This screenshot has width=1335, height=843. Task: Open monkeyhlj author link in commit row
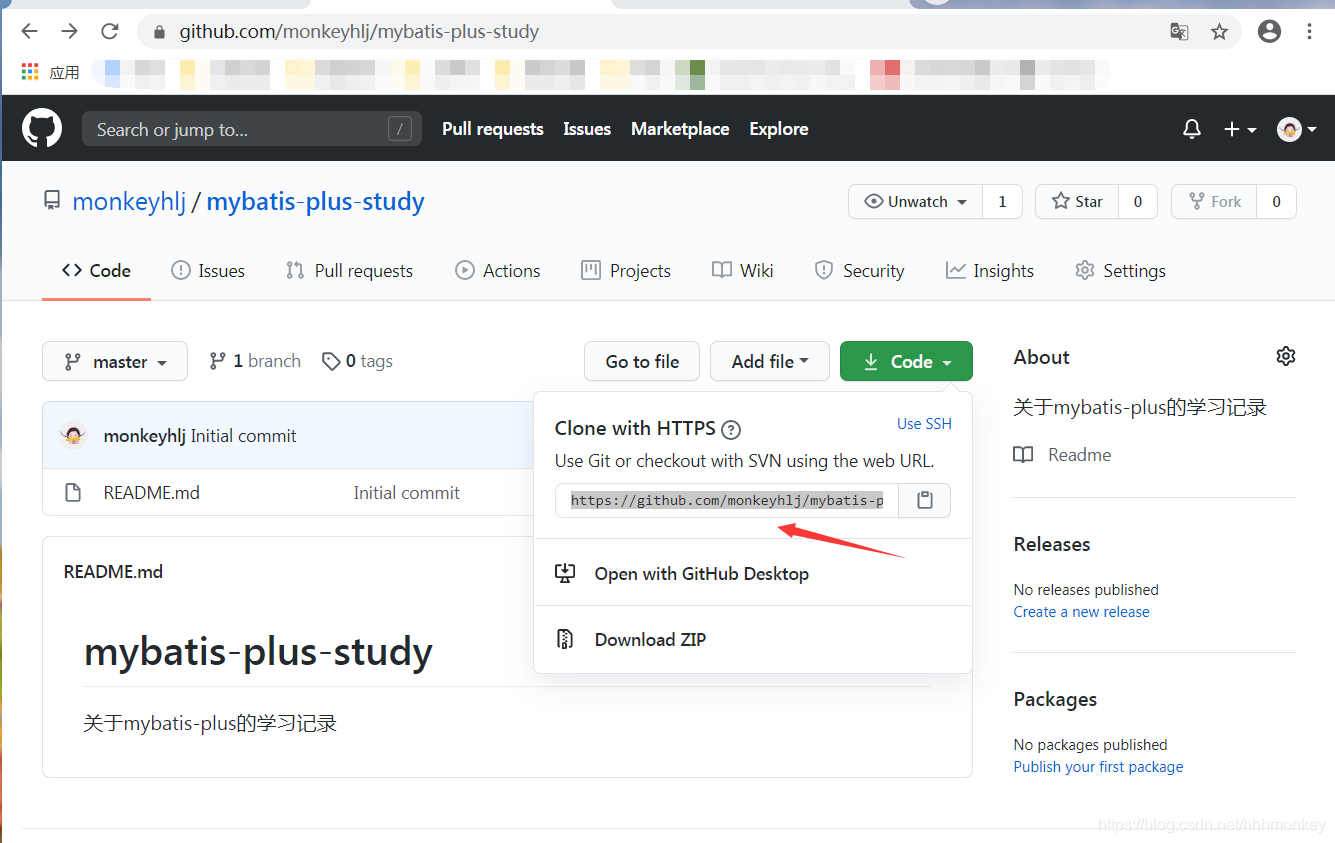(145, 436)
